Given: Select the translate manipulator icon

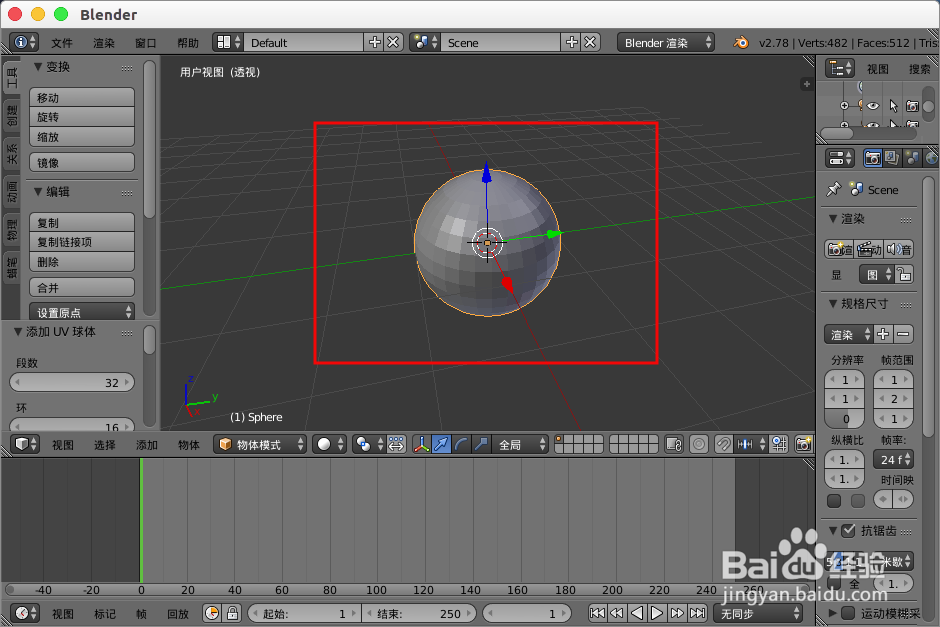Looking at the screenshot, I should tap(441, 444).
